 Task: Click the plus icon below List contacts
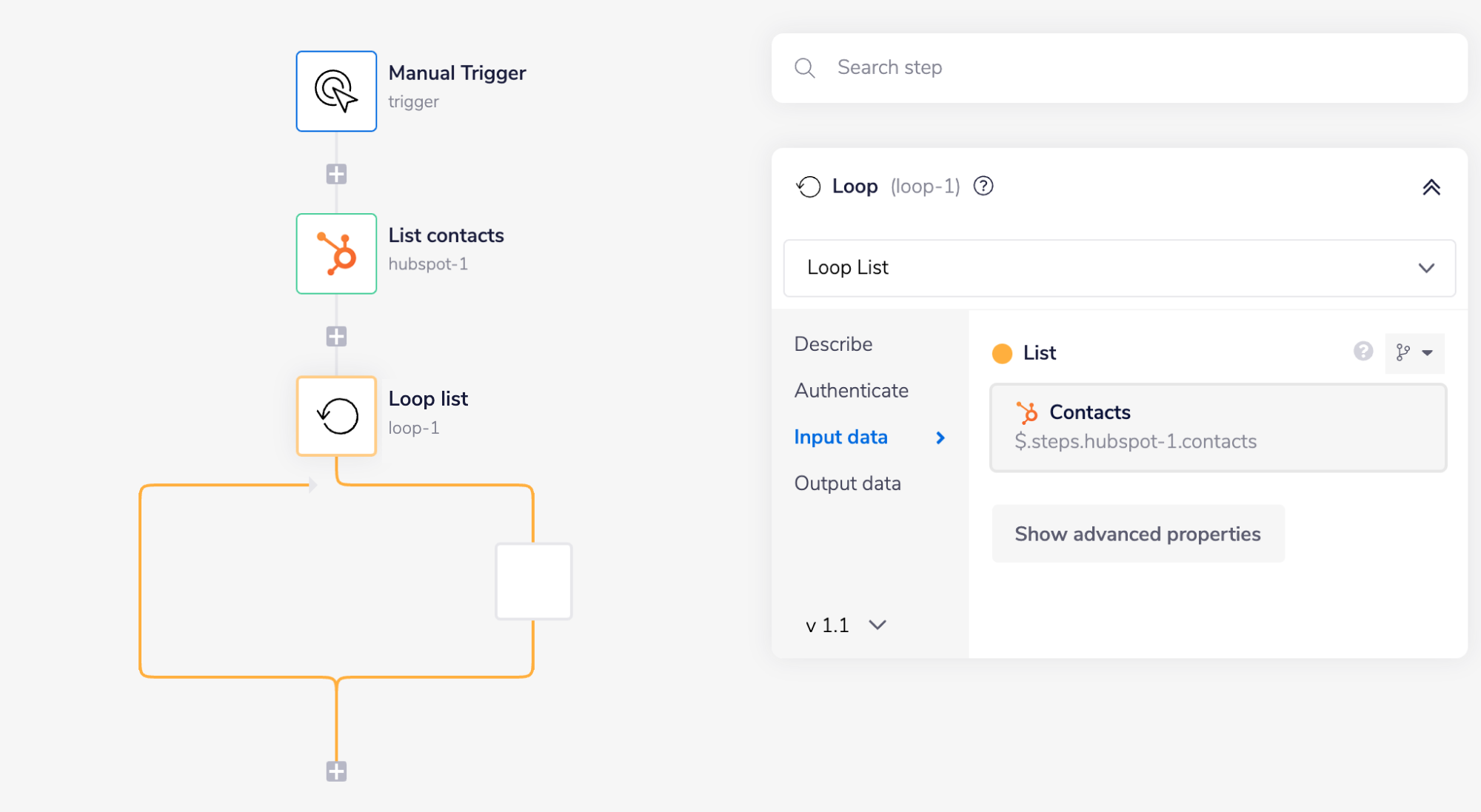pos(336,336)
